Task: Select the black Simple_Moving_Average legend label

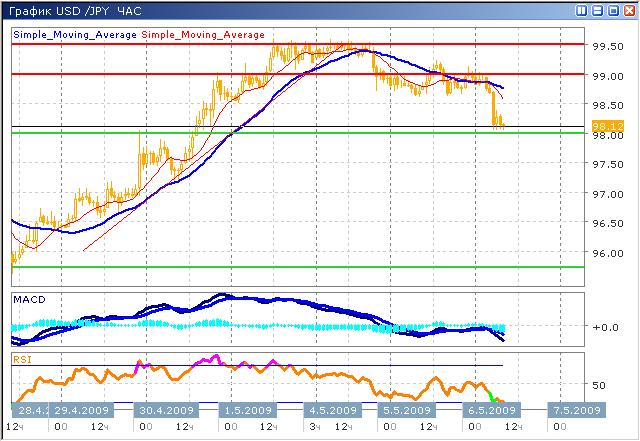Action: coord(75,34)
